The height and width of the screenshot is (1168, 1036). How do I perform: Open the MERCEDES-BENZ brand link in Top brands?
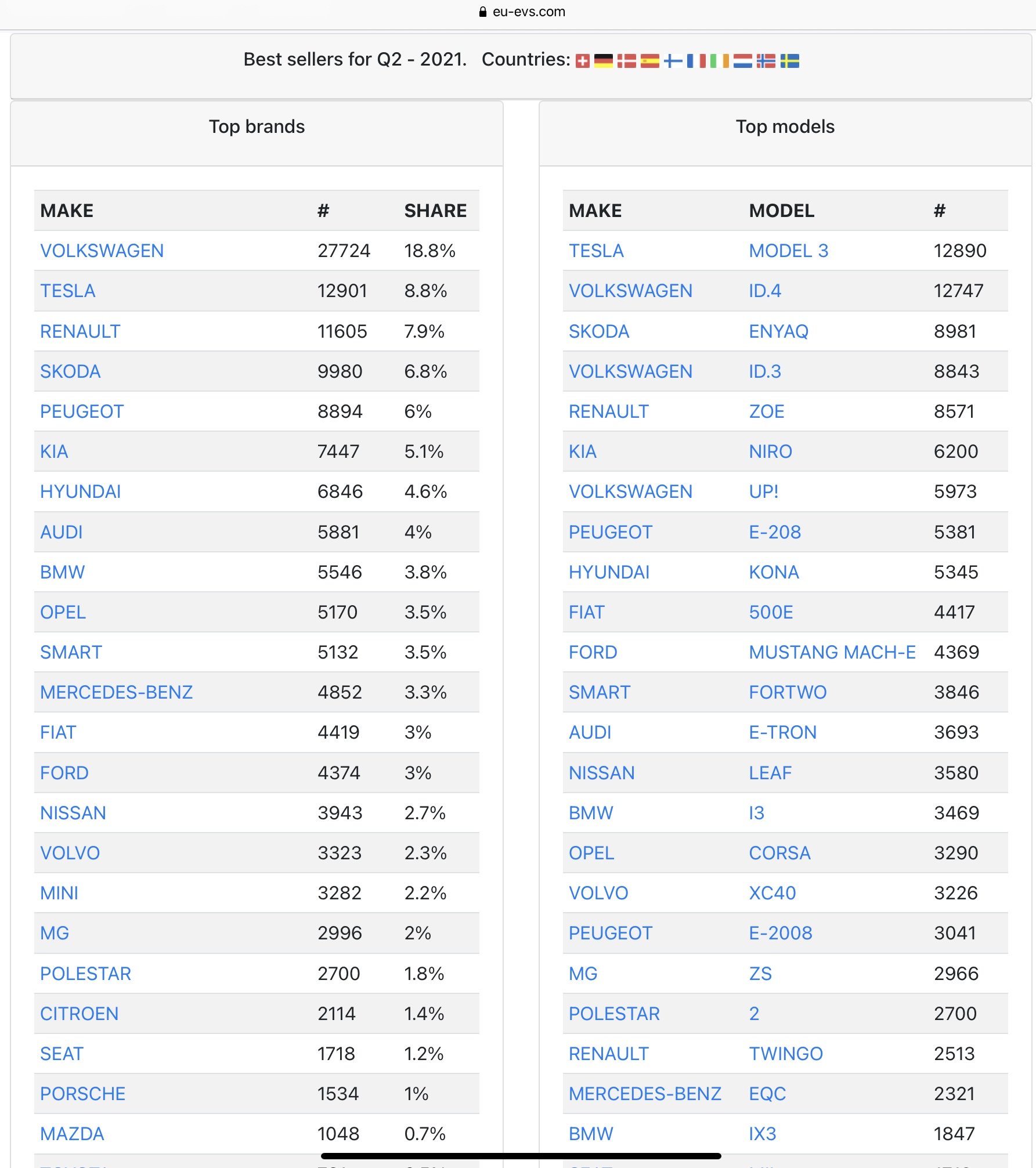(x=116, y=692)
